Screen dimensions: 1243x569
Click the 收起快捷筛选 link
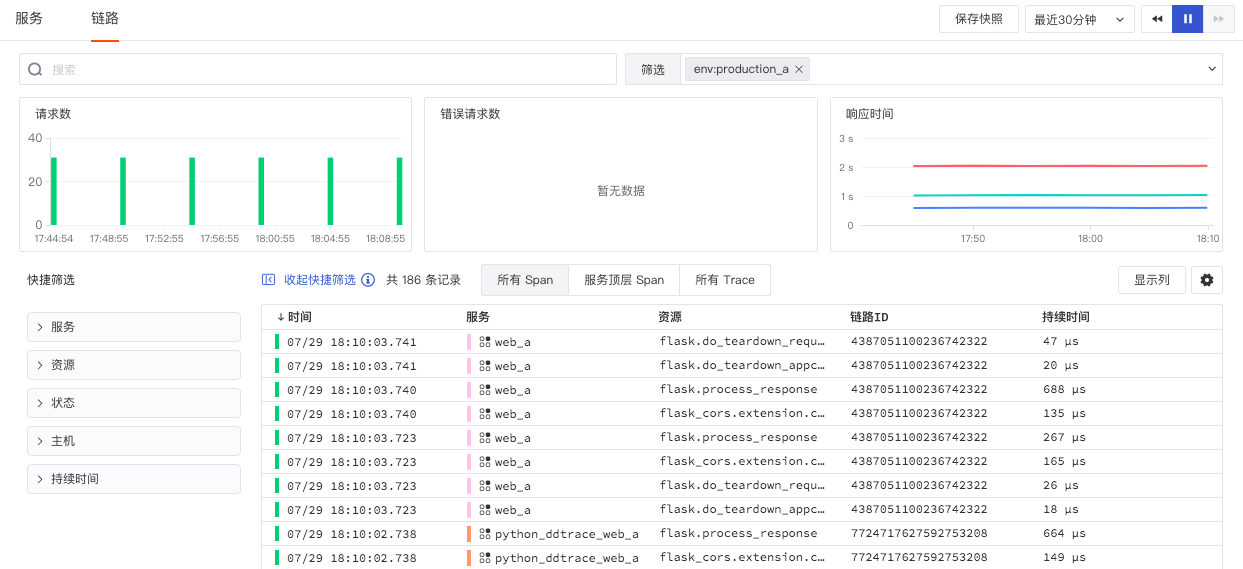319,280
